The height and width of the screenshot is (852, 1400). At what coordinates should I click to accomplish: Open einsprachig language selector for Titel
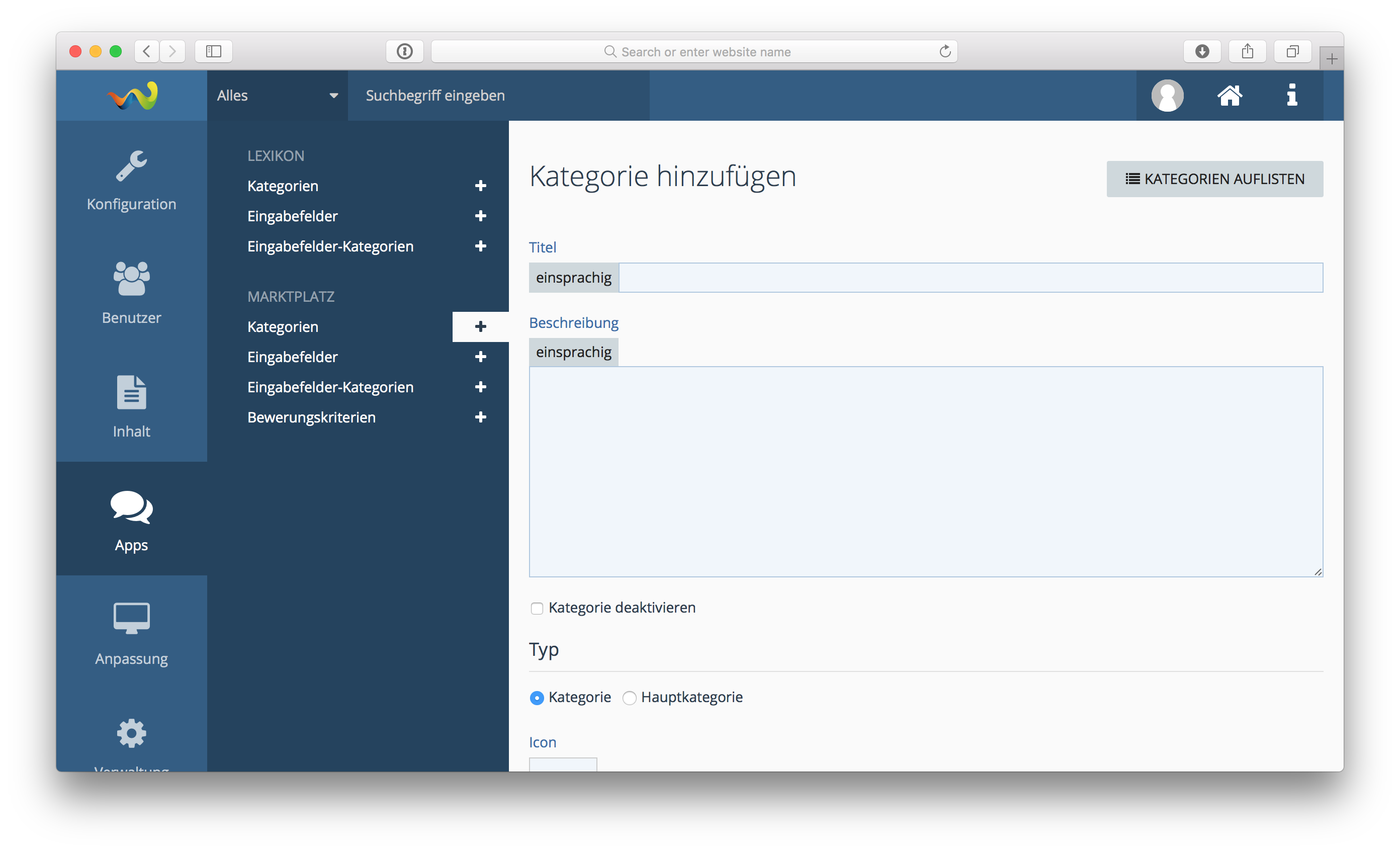(573, 277)
